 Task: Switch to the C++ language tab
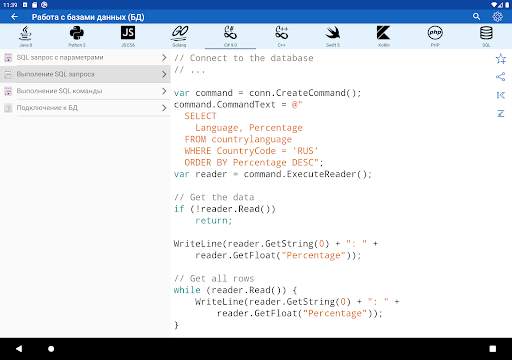[x=282, y=36]
